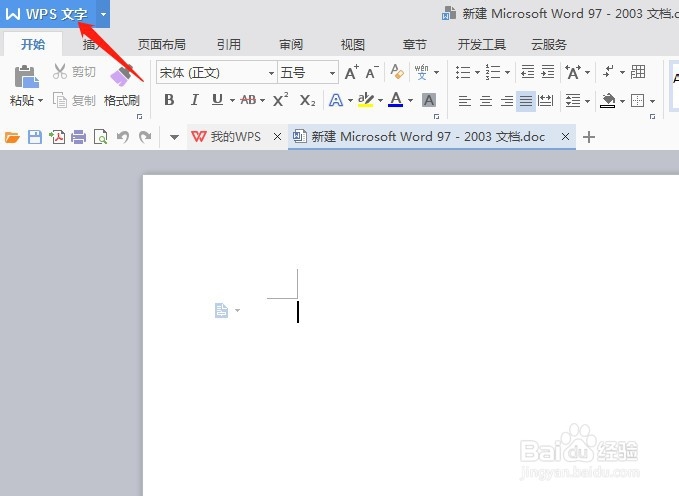Expand the underline style dropdown
The width and height of the screenshot is (679, 496).
click(232, 100)
